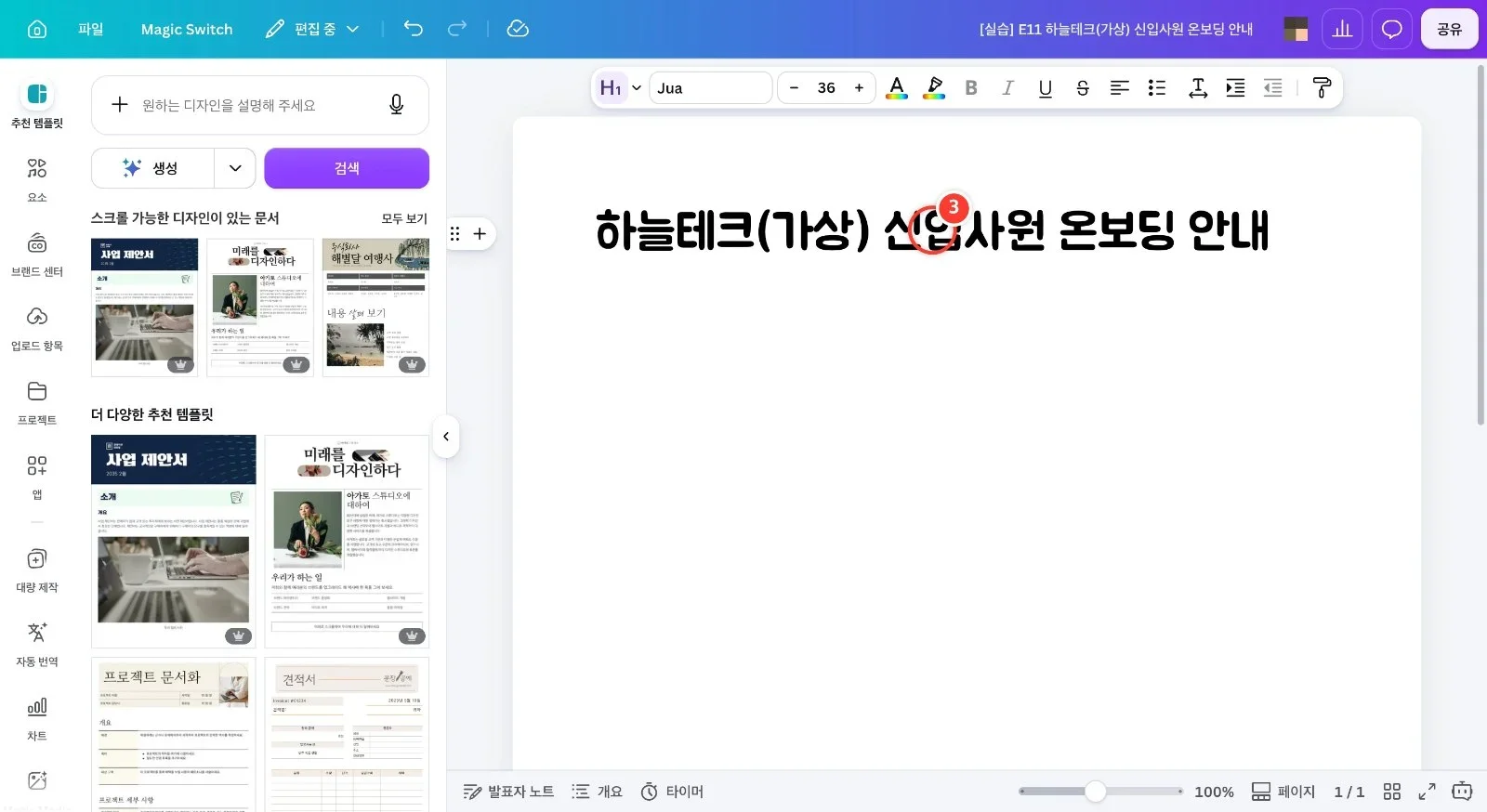Screen dimensions: 1487x812
Task: Open the 차트 charts panel
Action: (x=37, y=718)
